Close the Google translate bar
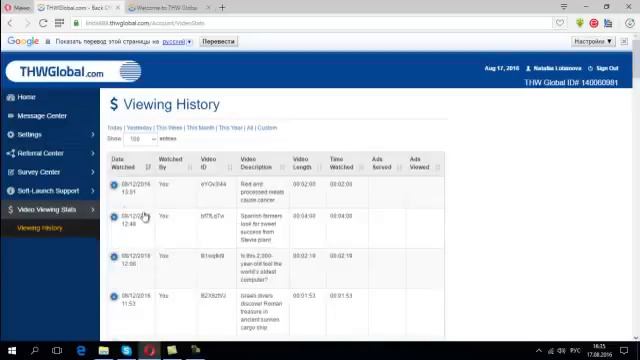The image size is (640, 360). (x=624, y=42)
